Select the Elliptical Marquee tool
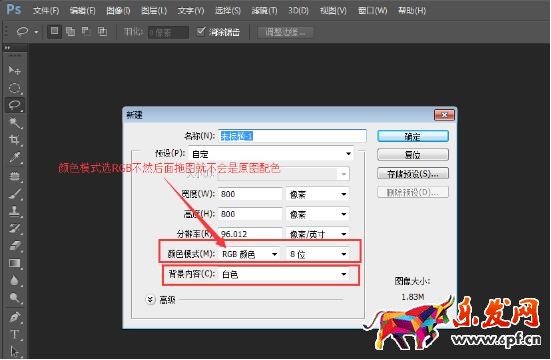551x360 pixels. pos(14,88)
